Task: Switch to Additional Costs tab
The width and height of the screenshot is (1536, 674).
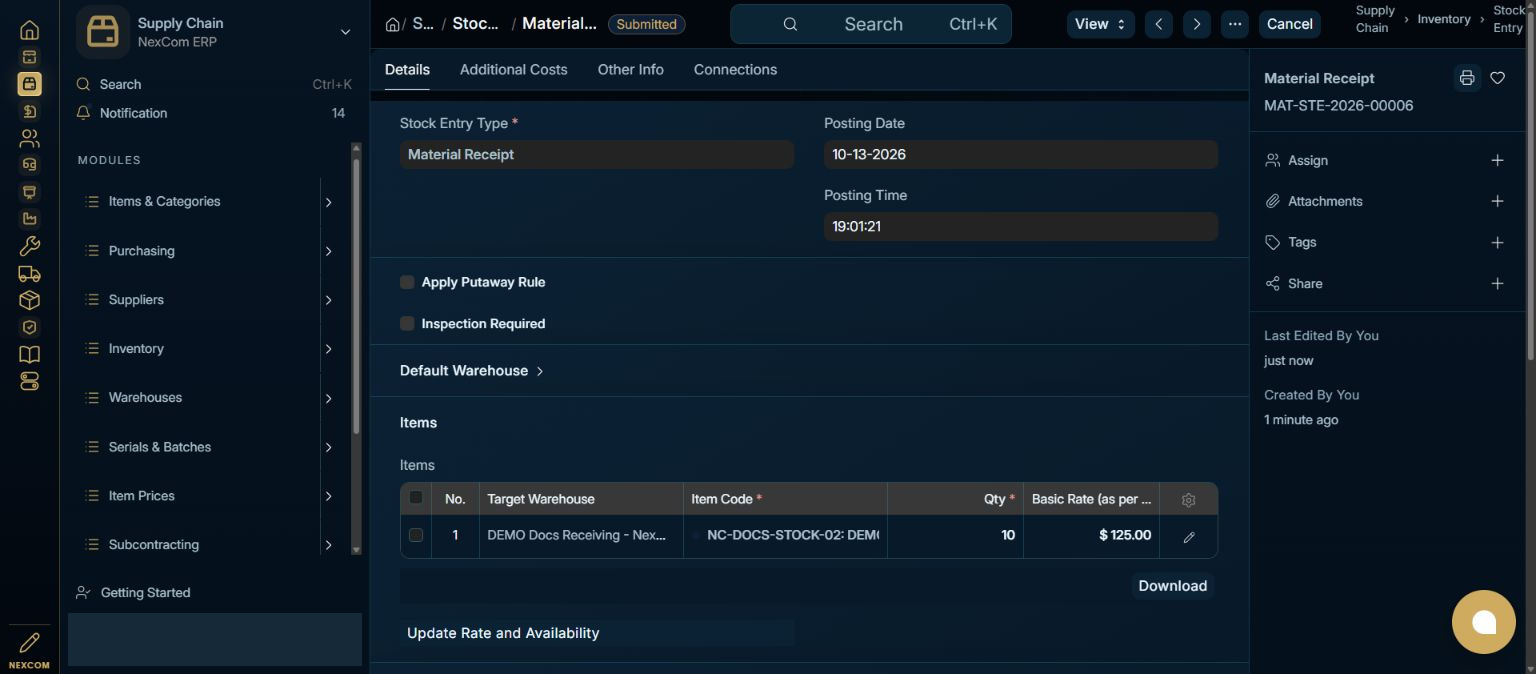Action: [x=513, y=70]
